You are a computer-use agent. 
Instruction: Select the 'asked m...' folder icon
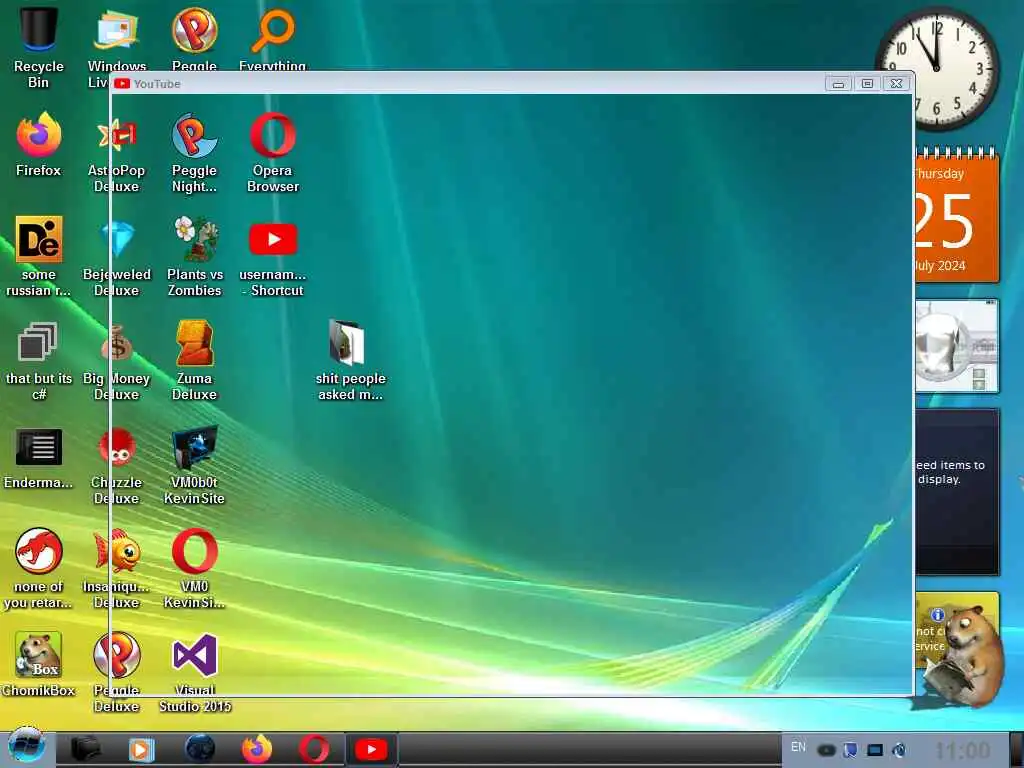click(x=347, y=343)
